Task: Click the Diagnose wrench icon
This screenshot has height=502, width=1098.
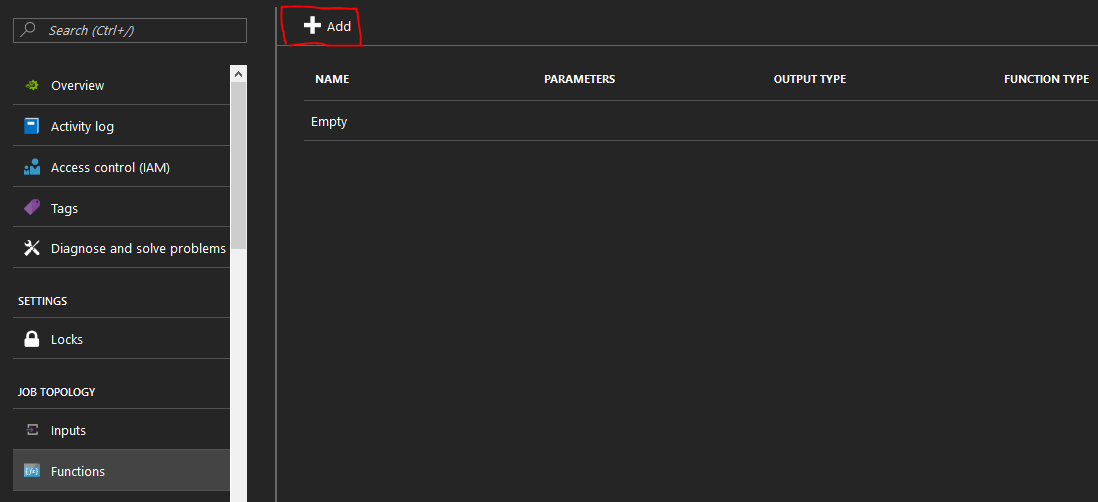Action: coord(32,249)
